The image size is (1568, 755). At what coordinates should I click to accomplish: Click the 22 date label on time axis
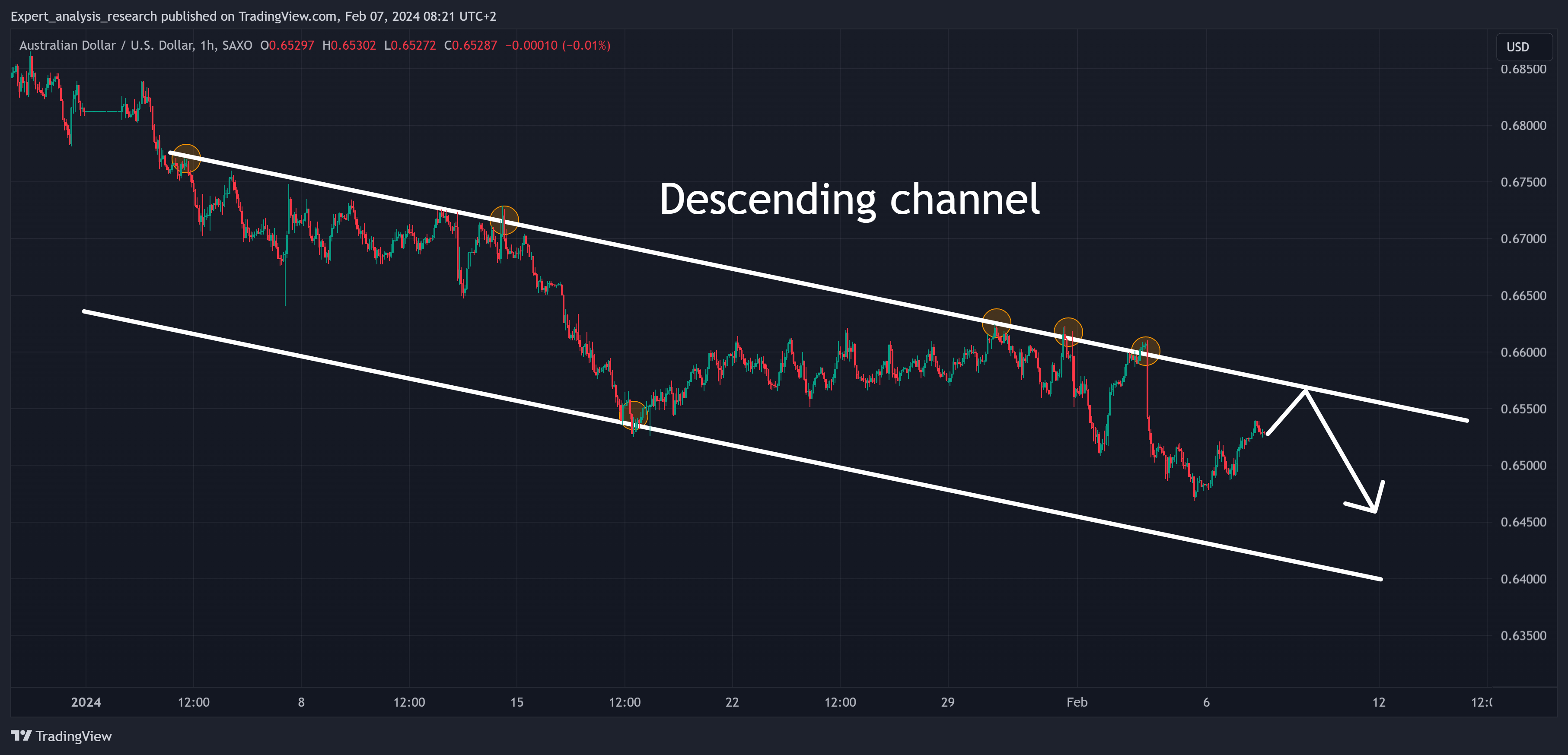coord(732,702)
